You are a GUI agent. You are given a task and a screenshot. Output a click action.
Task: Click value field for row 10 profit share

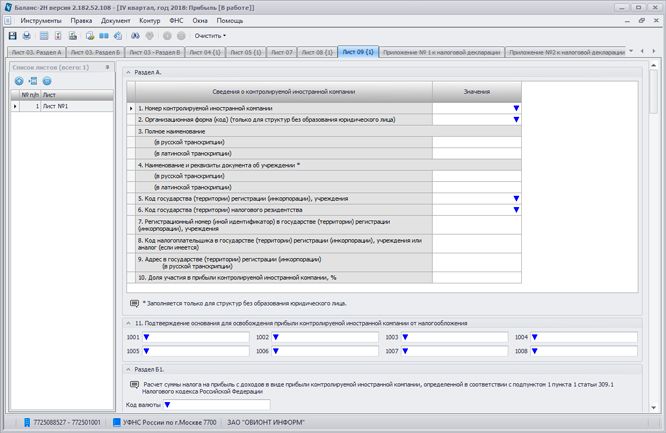(x=477, y=277)
